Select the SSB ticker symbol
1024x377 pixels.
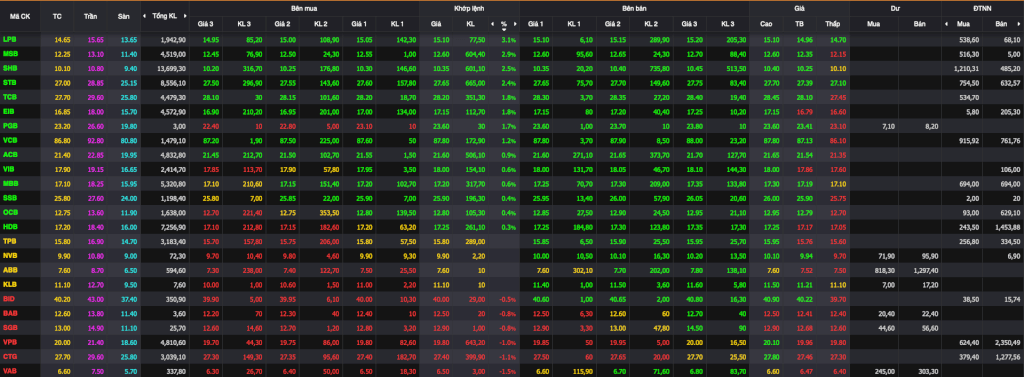click(10, 197)
